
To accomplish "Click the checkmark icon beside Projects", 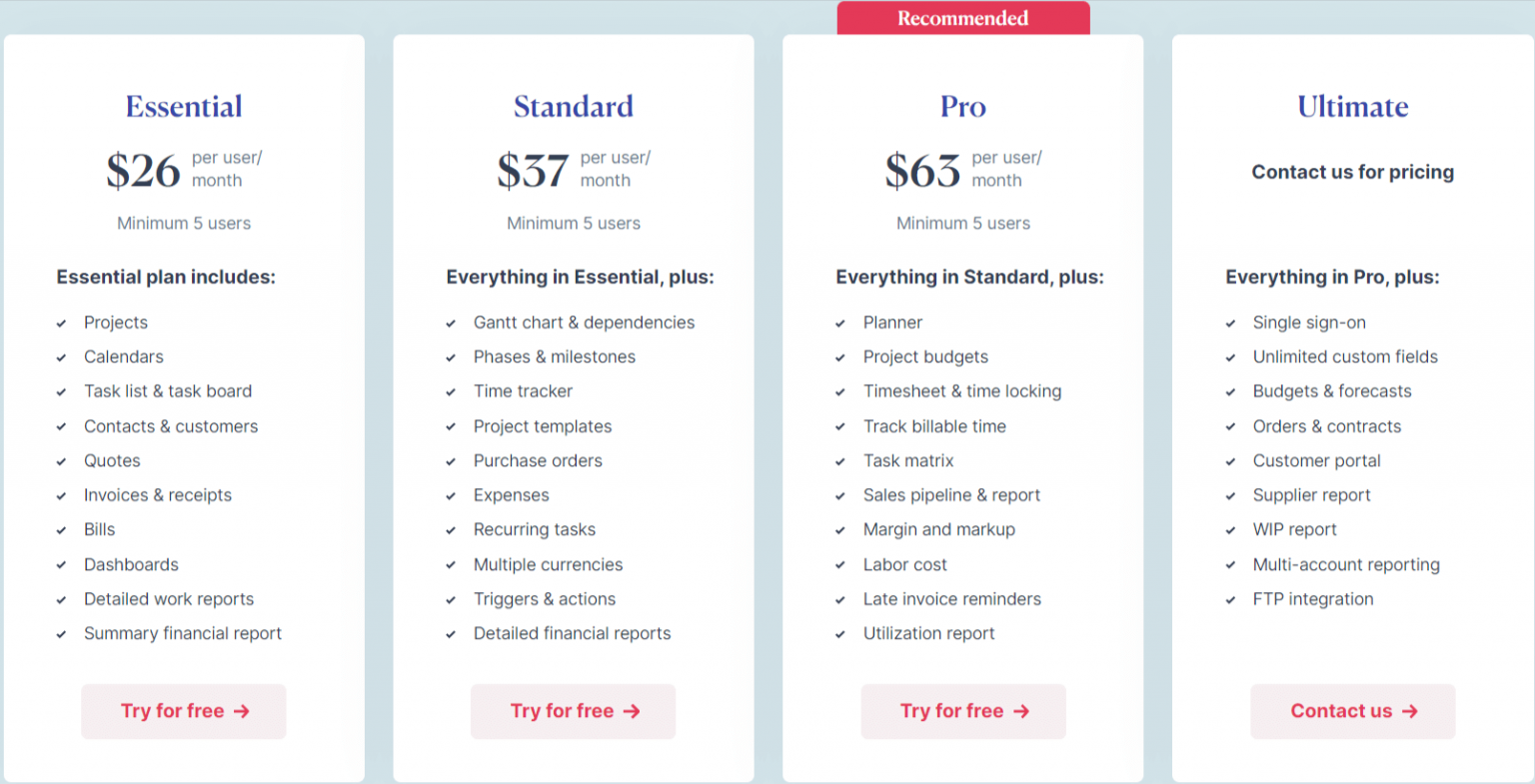I will click(x=61, y=324).
